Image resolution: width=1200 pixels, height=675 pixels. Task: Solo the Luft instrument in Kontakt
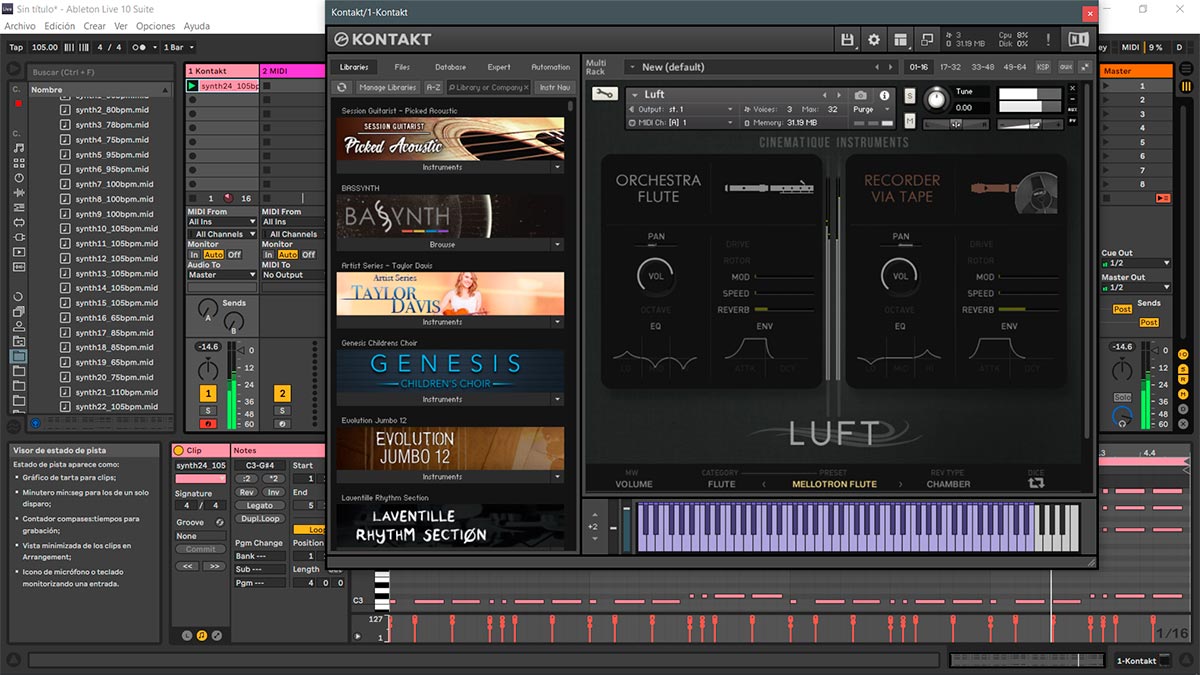[910, 95]
